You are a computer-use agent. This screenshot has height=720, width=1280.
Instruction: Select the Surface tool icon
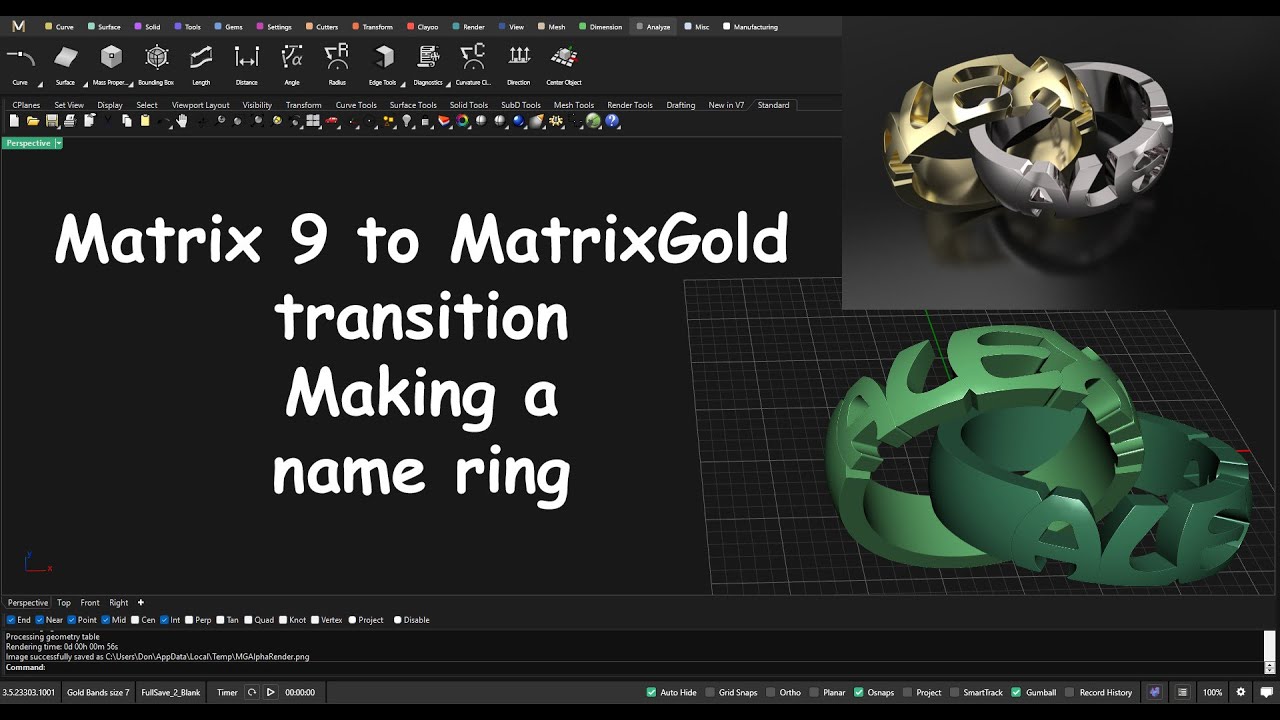65,57
